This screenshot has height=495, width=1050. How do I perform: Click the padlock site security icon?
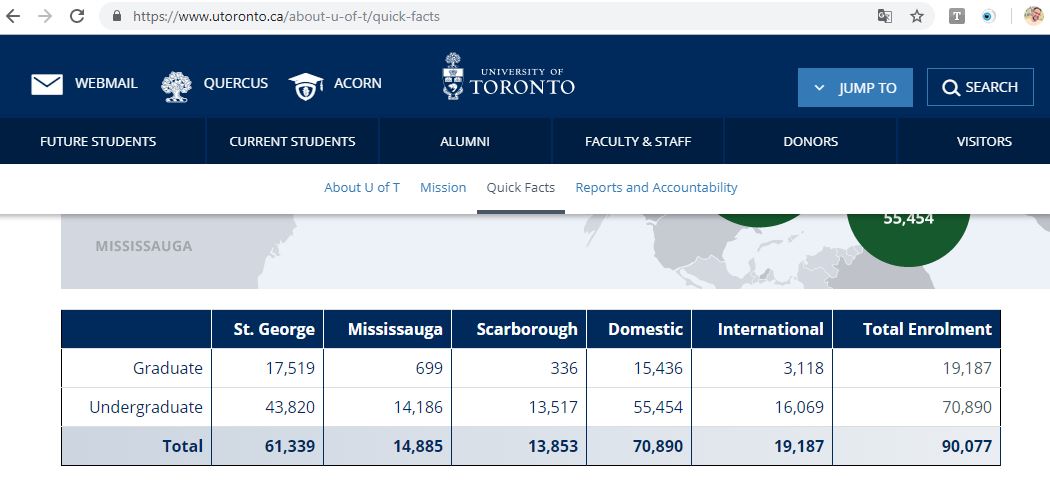point(117,16)
